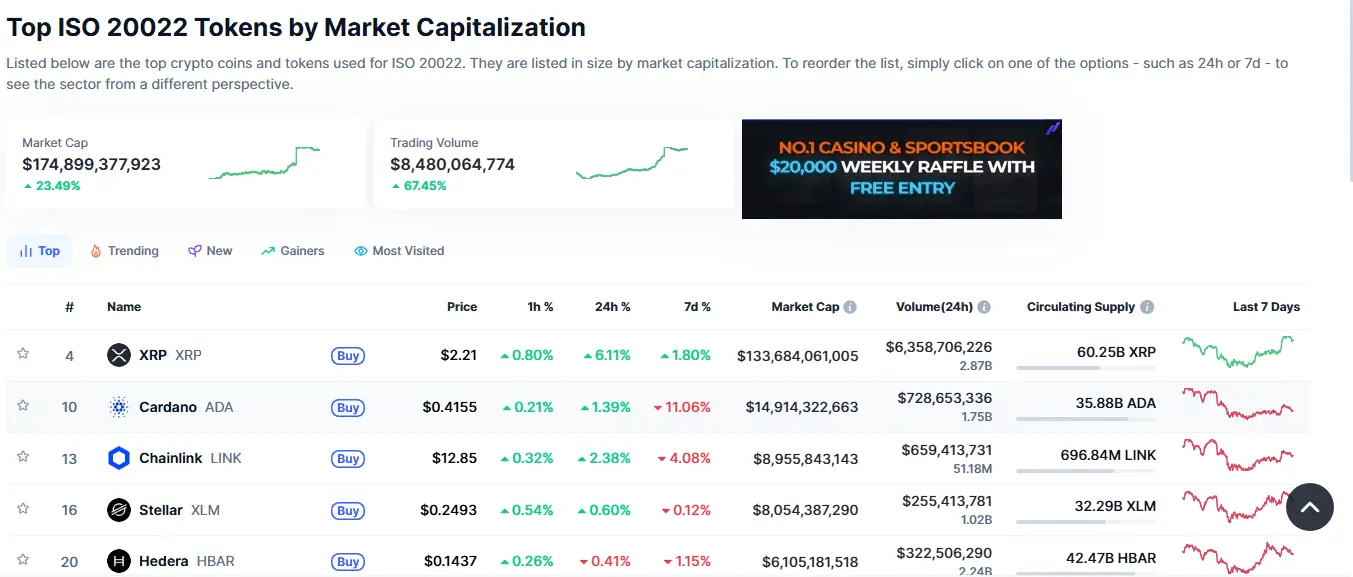Screen dimensions: 1353x577
Task: Open the FREE ENTRY casino banner
Action: 901,168
